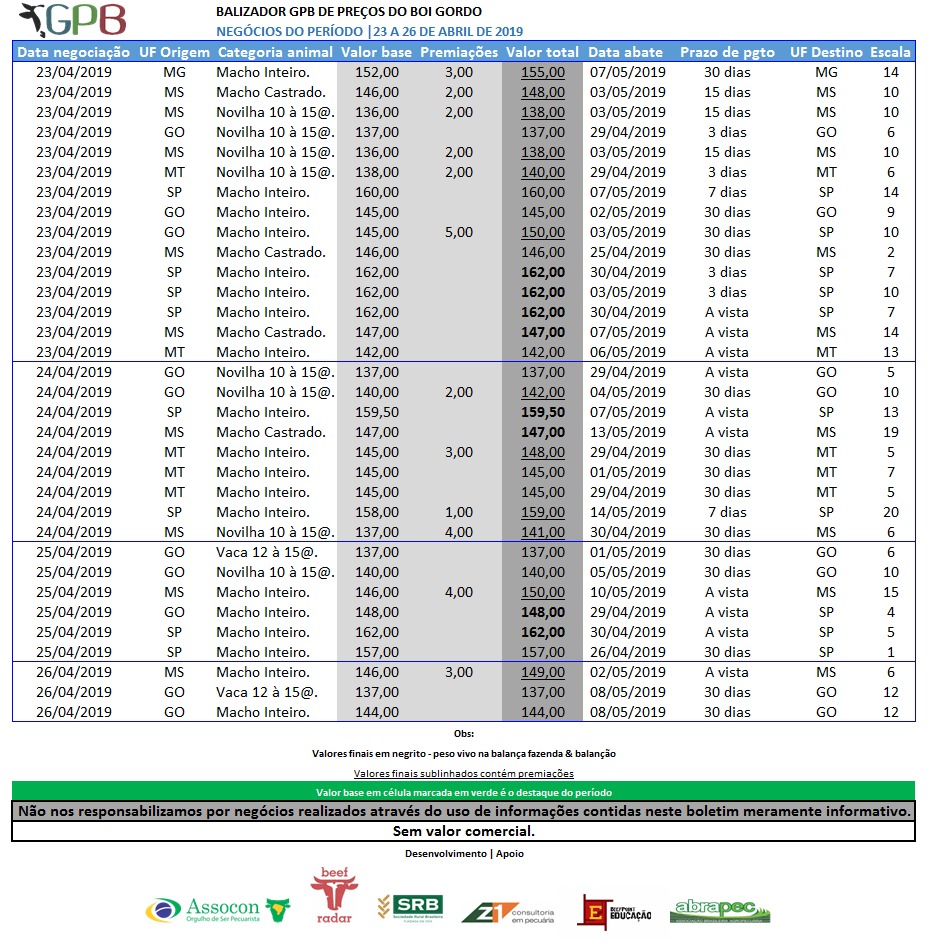Select the 'Valor total' column header
Image resolution: width=928 pixels, height=942 pixels.
click(x=542, y=52)
